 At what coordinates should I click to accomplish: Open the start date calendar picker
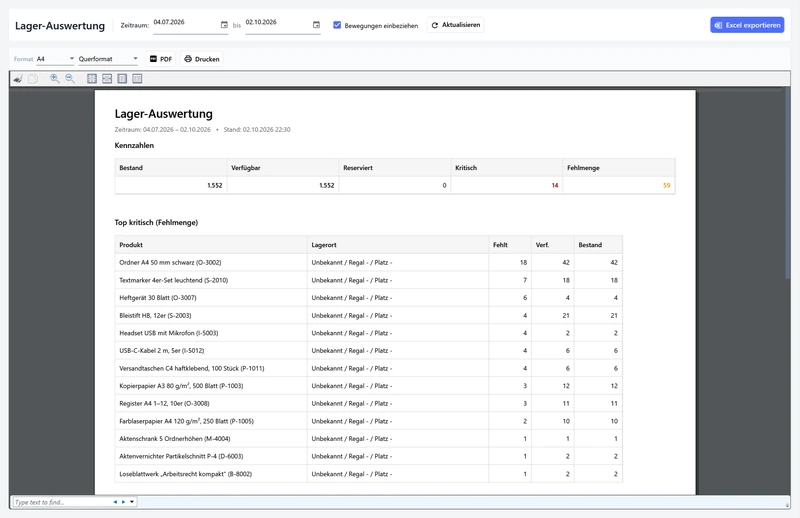(x=224, y=24)
